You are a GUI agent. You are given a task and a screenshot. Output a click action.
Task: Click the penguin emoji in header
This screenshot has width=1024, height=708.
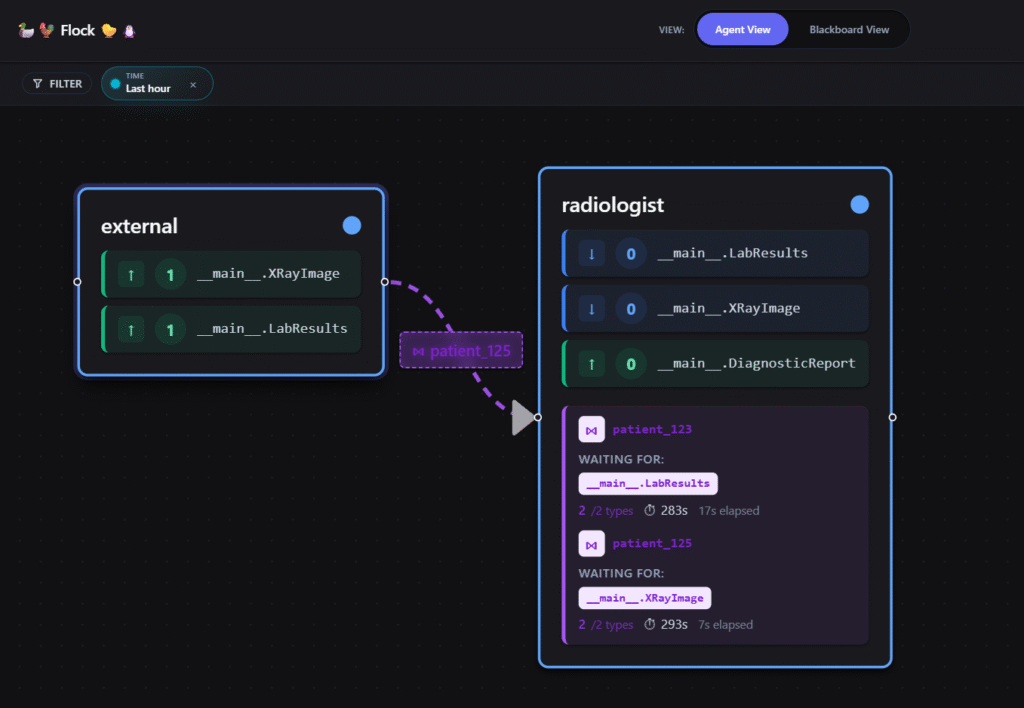pos(129,31)
